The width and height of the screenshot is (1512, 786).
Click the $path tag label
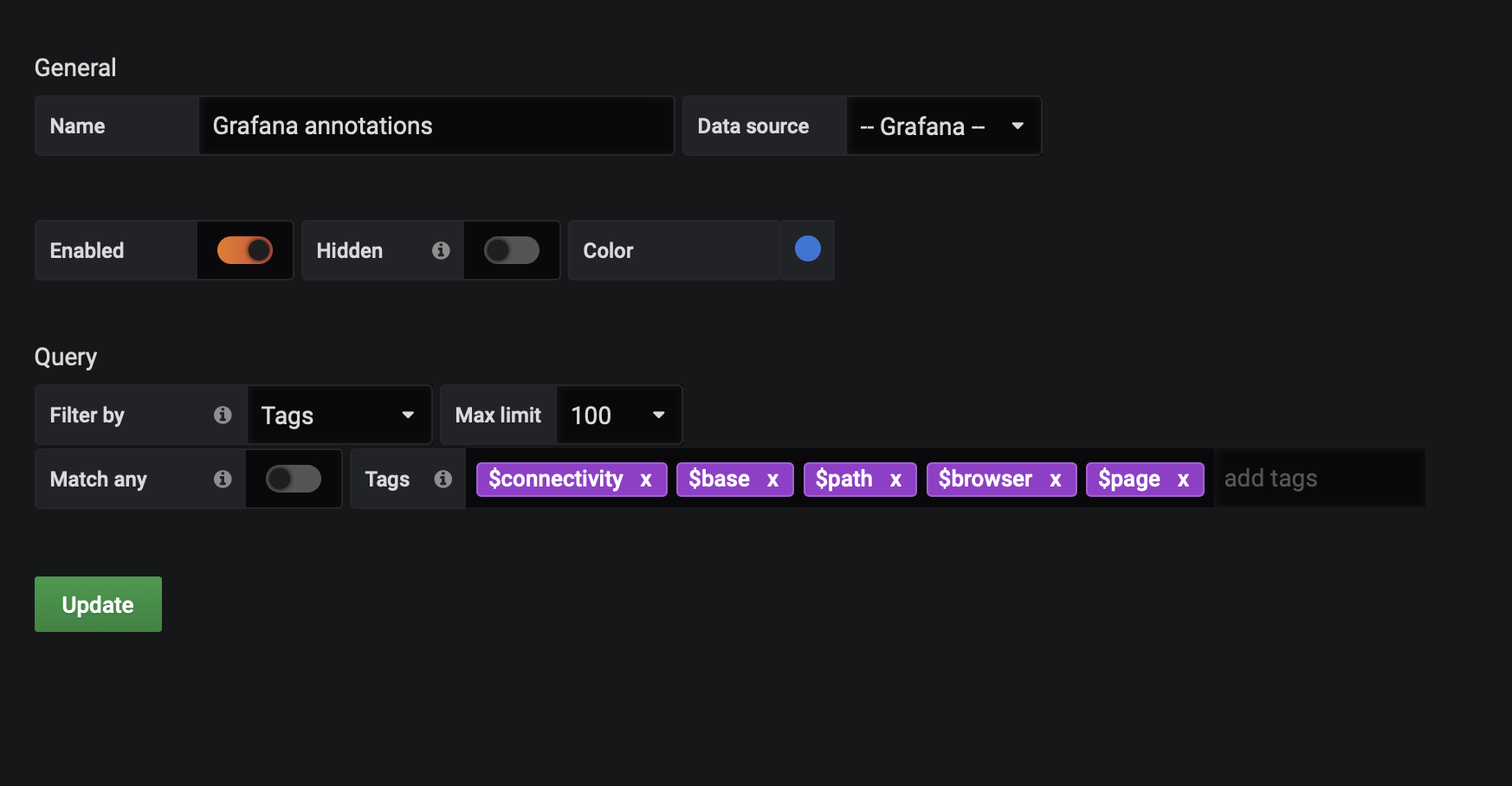[x=844, y=479]
